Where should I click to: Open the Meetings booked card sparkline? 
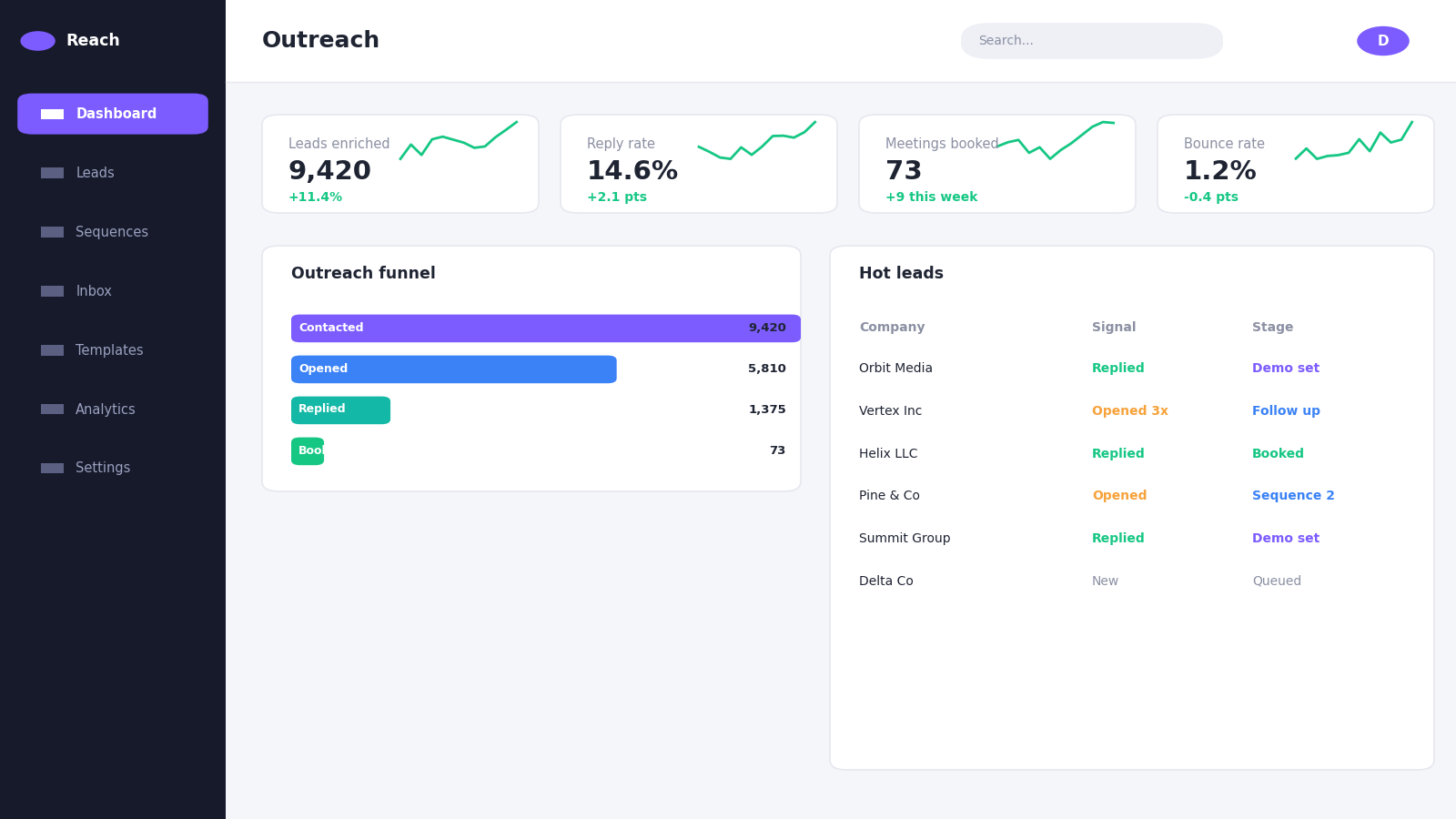coord(1056,140)
